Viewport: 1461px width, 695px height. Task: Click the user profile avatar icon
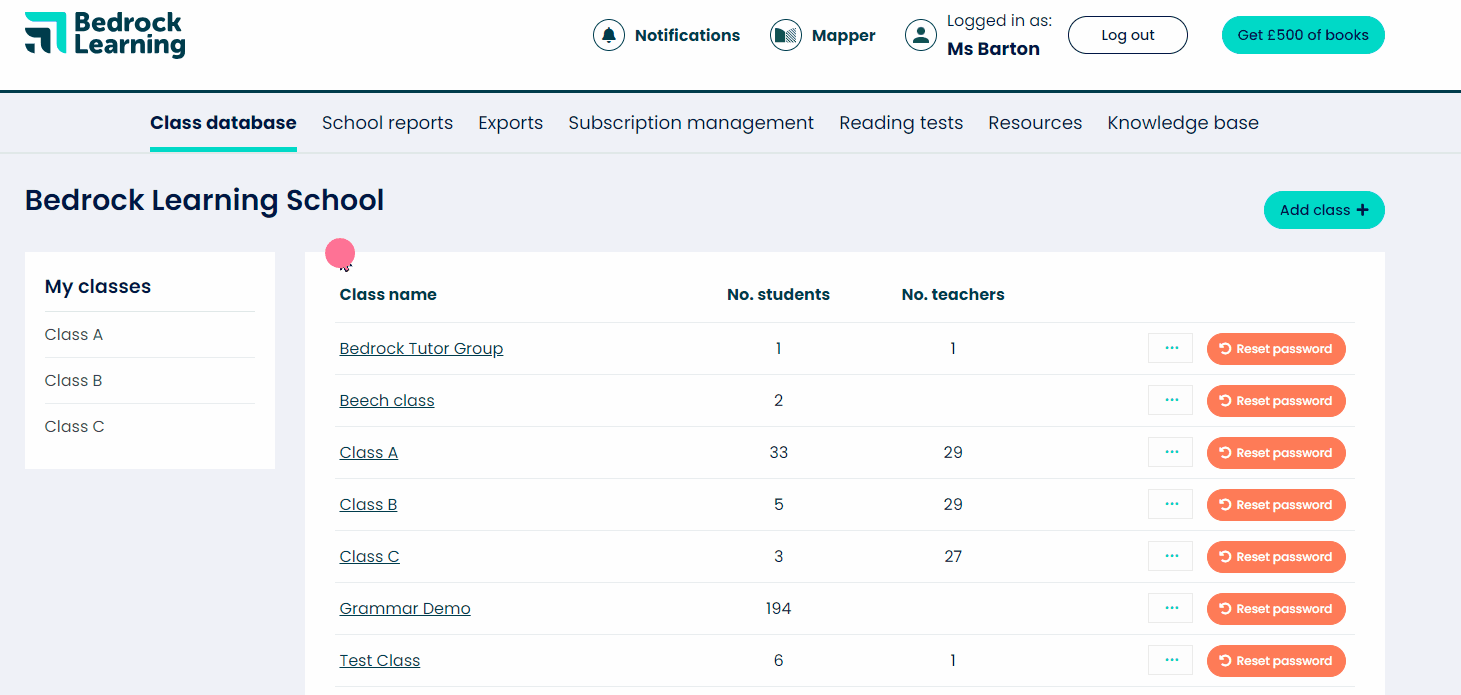coord(920,35)
